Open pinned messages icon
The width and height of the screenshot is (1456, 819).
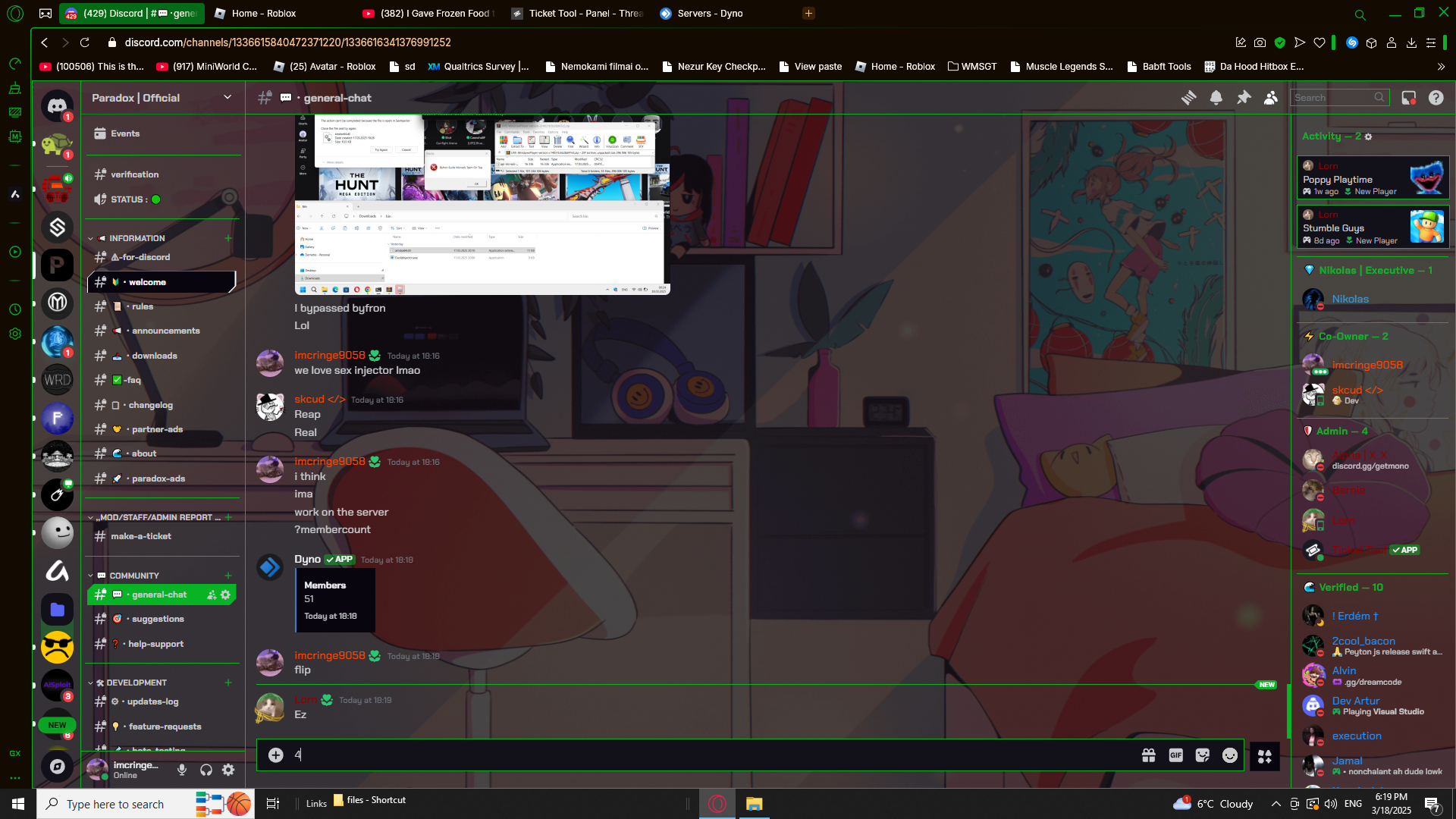1244,98
